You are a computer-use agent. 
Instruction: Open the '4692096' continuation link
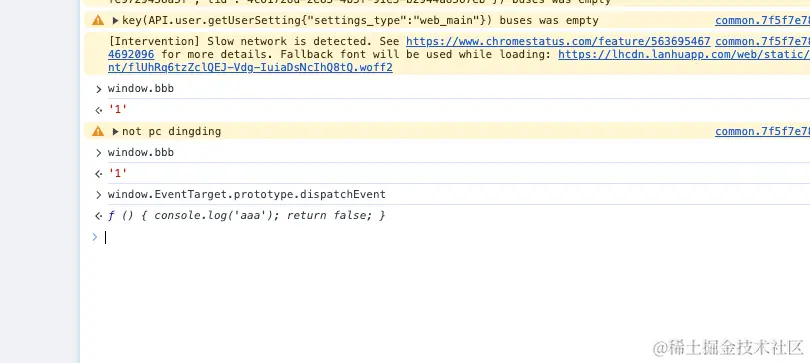(131, 54)
